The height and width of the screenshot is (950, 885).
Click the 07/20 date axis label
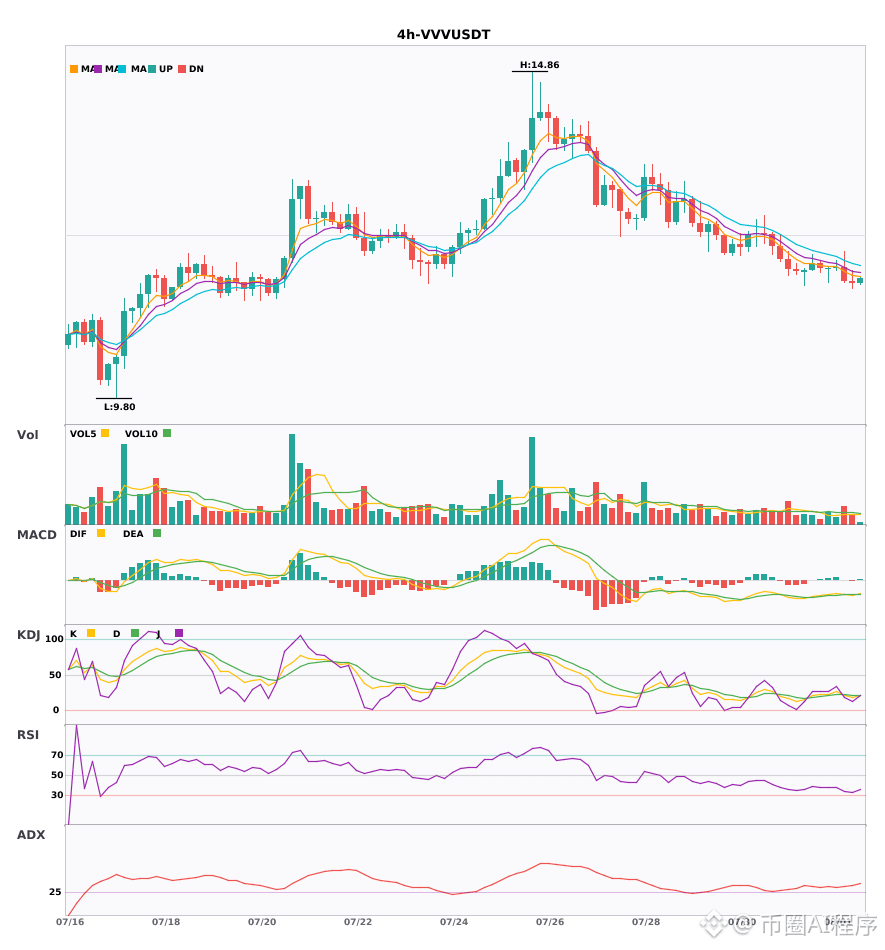point(262,922)
